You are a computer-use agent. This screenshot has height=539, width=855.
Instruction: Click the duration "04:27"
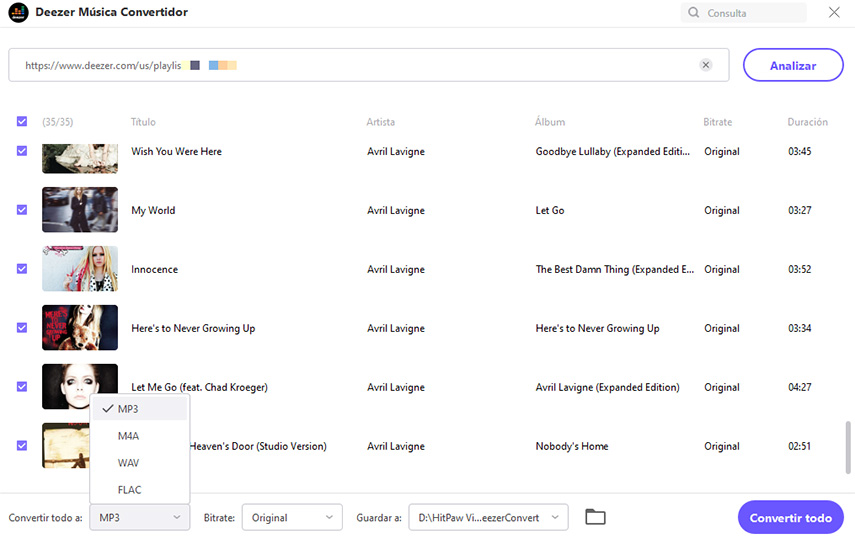tap(799, 387)
